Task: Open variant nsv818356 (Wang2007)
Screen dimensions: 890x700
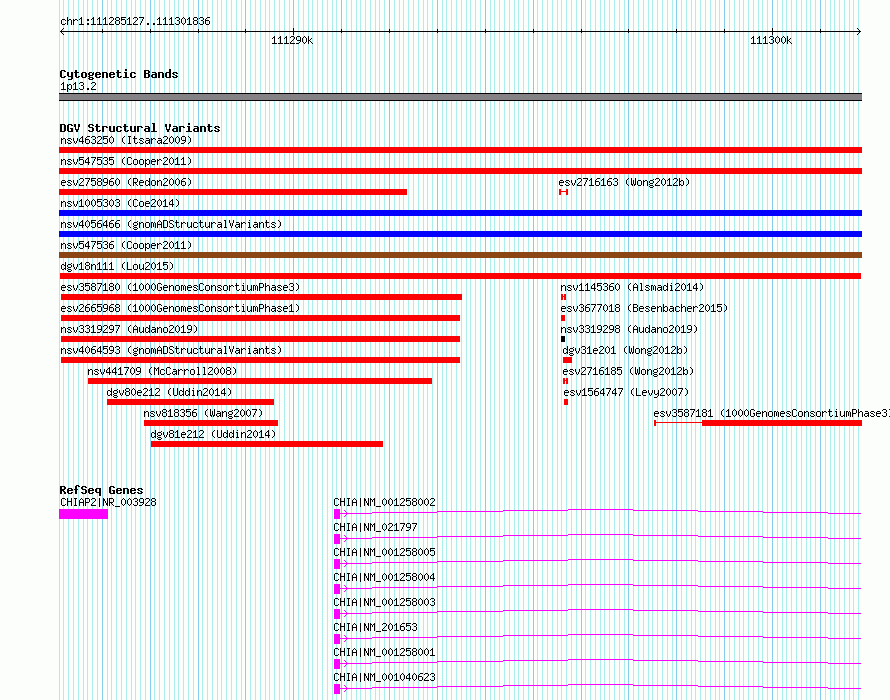Action: (203, 413)
